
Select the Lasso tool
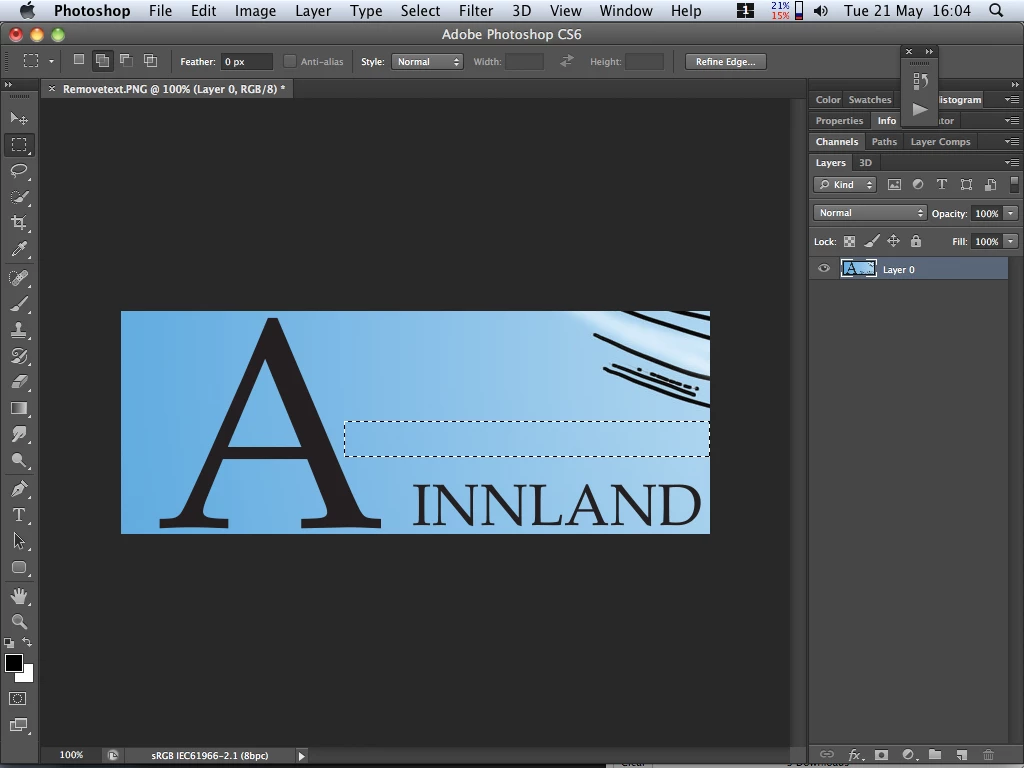[x=19, y=170]
